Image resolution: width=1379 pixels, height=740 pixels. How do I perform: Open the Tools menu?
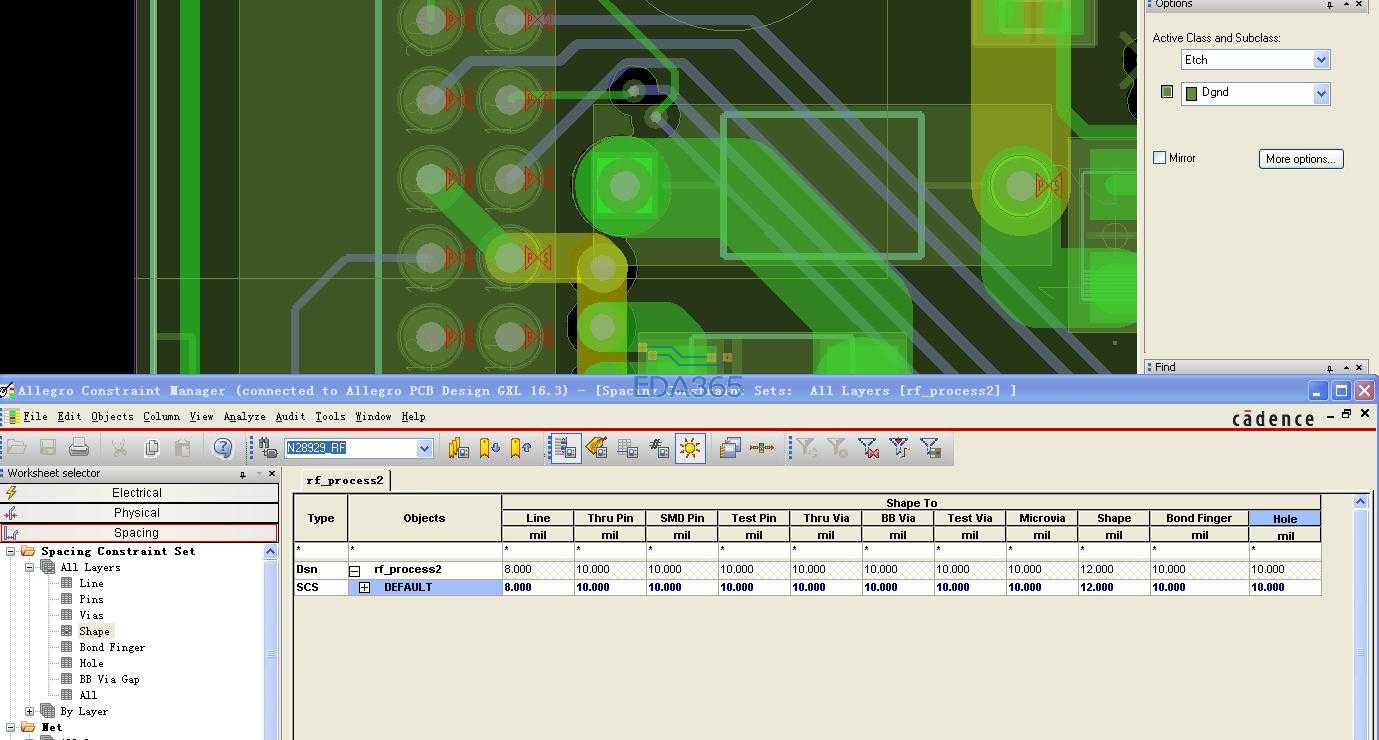330,417
